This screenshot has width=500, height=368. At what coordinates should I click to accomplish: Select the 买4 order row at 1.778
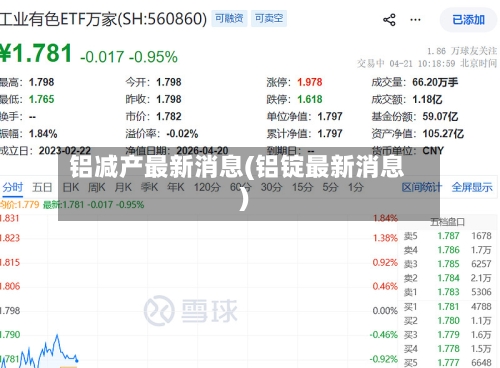pos(447,349)
